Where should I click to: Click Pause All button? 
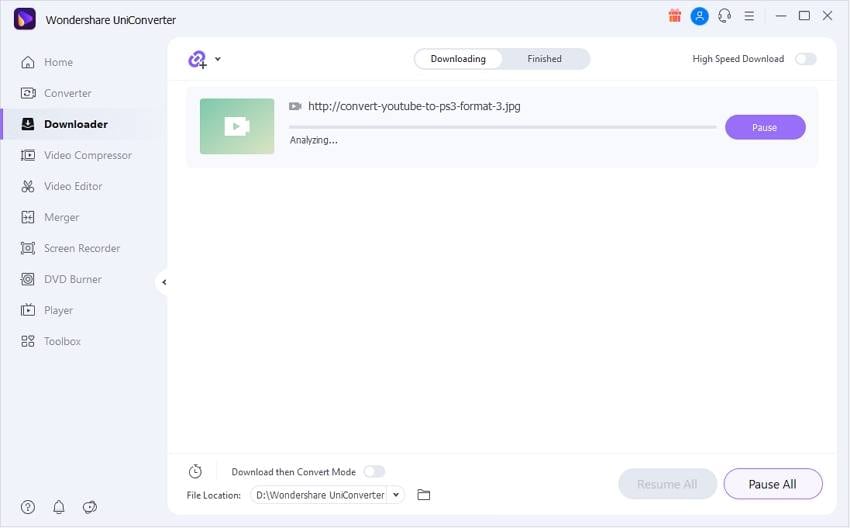[x=772, y=484]
